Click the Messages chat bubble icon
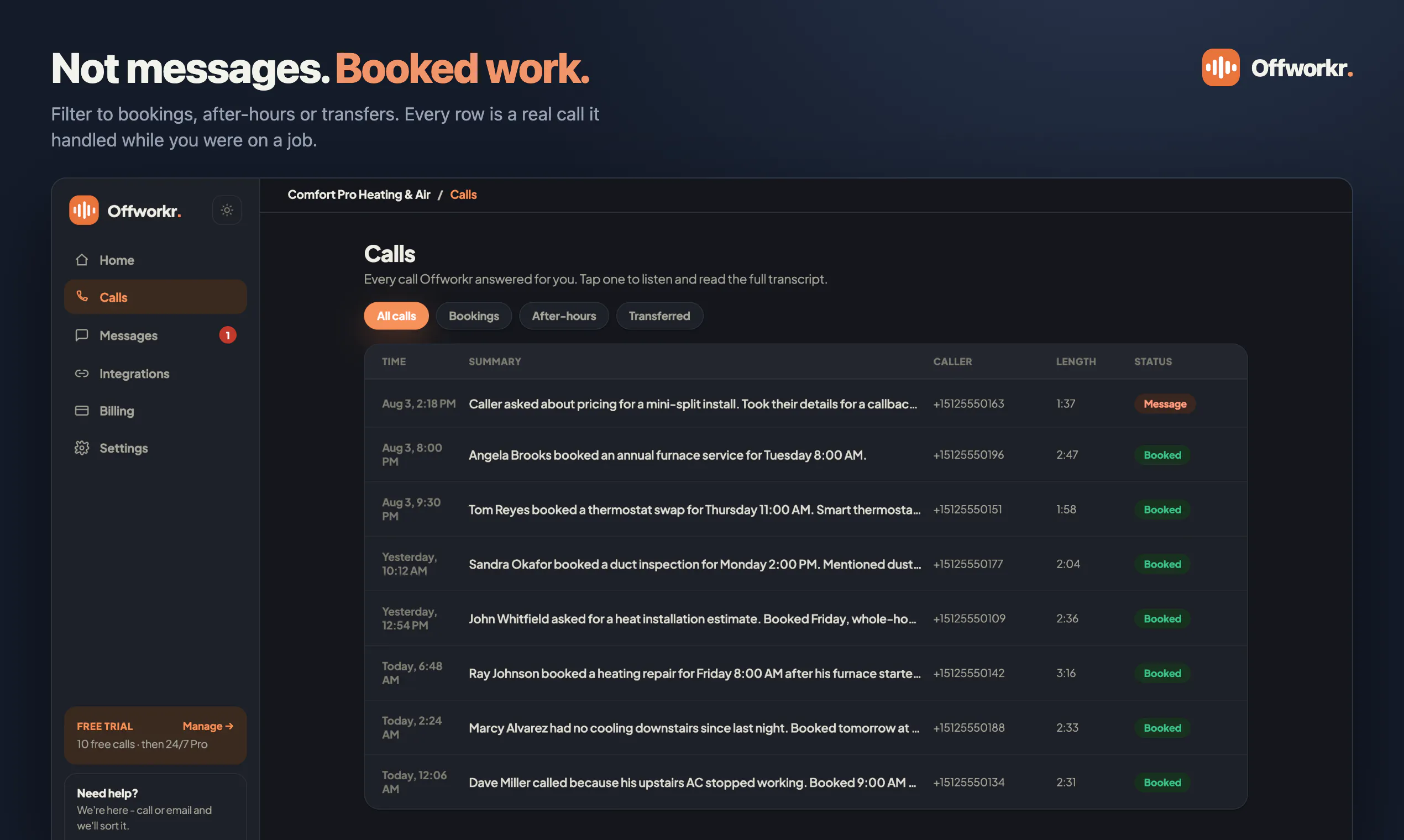Screen dimensions: 1404x840 click(x=82, y=335)
